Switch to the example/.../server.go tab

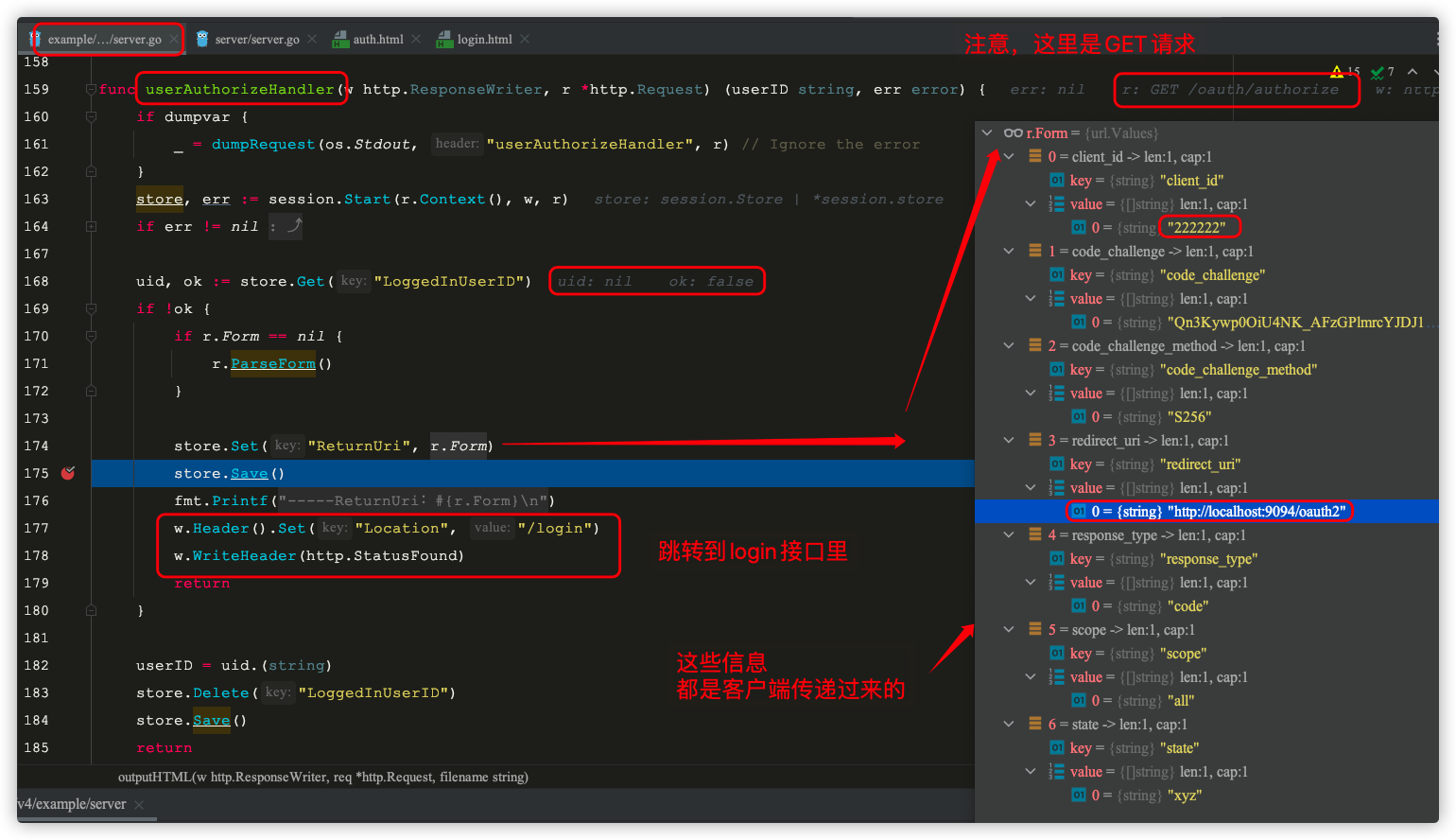[104, 40]
